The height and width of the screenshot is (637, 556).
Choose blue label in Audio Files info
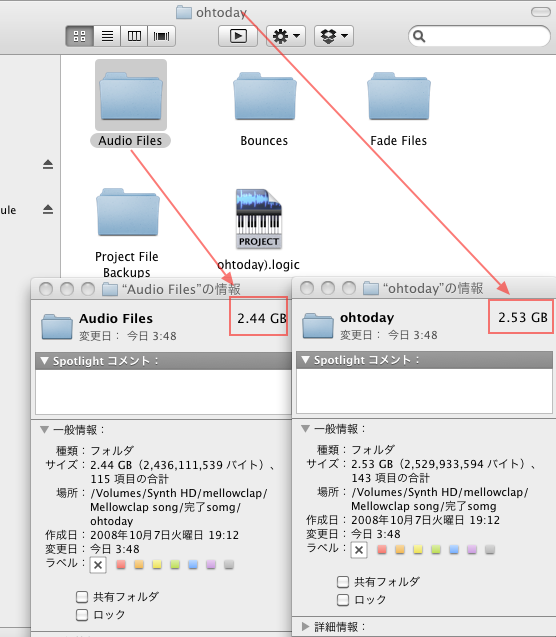tap(193, 564)
